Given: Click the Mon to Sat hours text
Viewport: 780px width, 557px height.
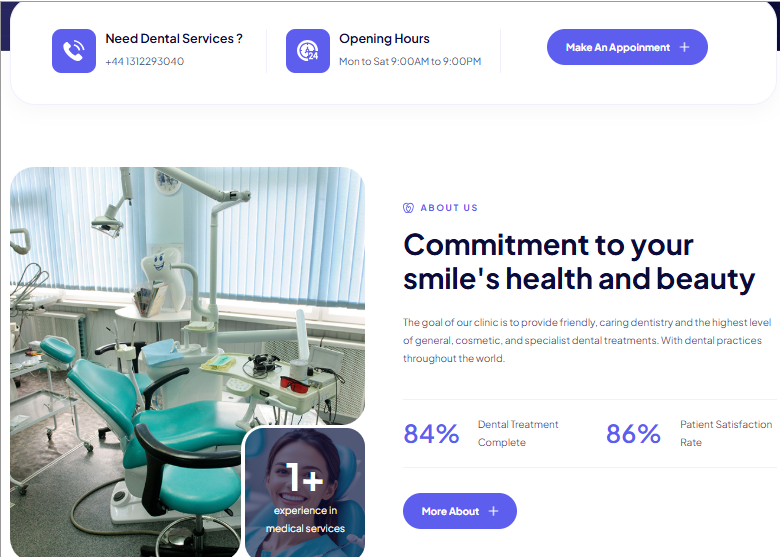Looking at the screenshot, I should coord(410,61).
